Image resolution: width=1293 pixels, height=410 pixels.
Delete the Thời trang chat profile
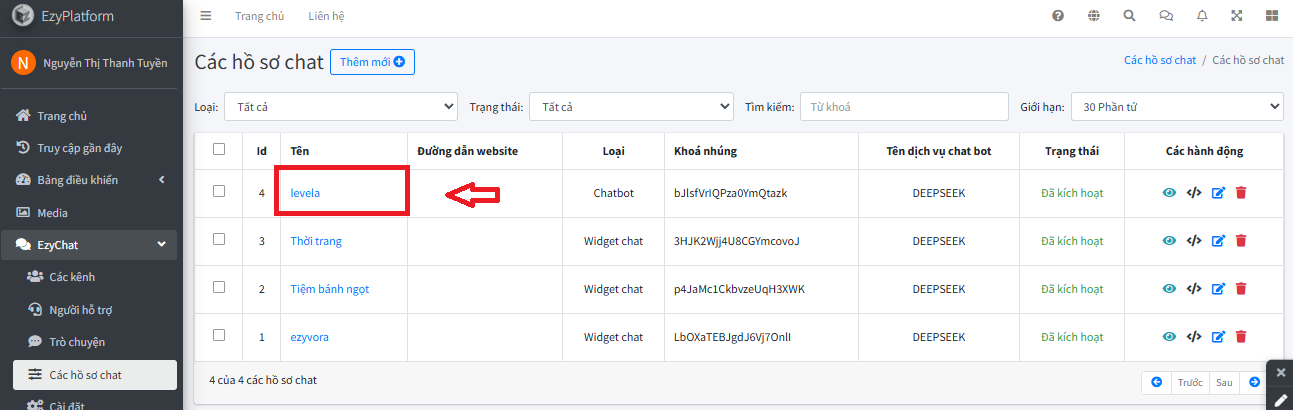pos(1241,241)
